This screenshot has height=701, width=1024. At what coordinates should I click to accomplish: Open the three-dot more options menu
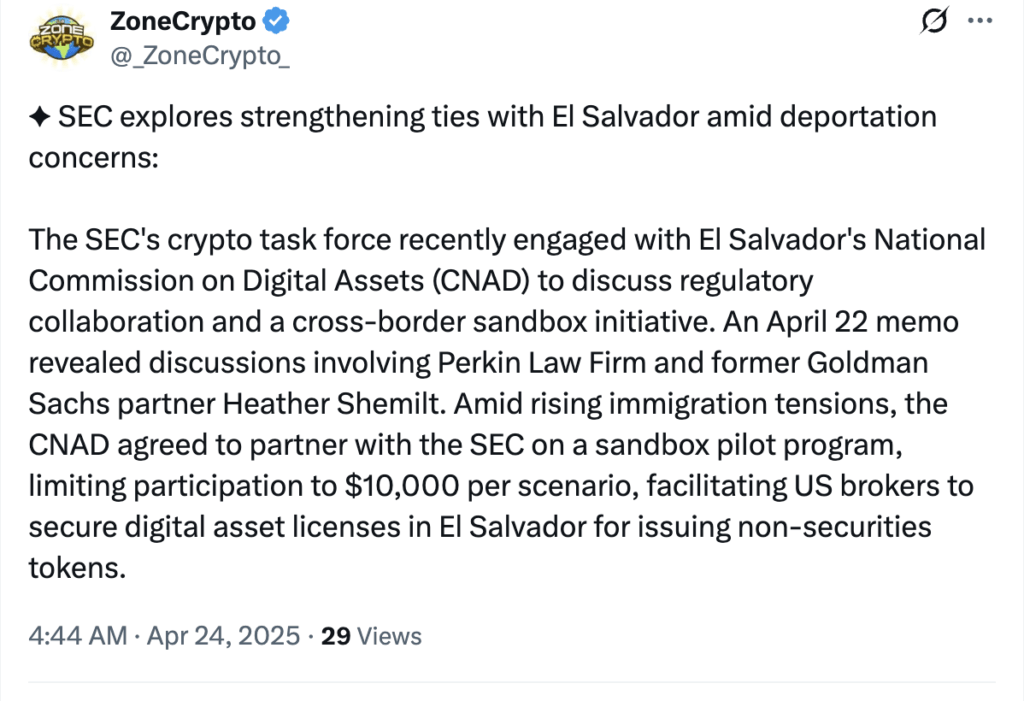coord(980,21)
